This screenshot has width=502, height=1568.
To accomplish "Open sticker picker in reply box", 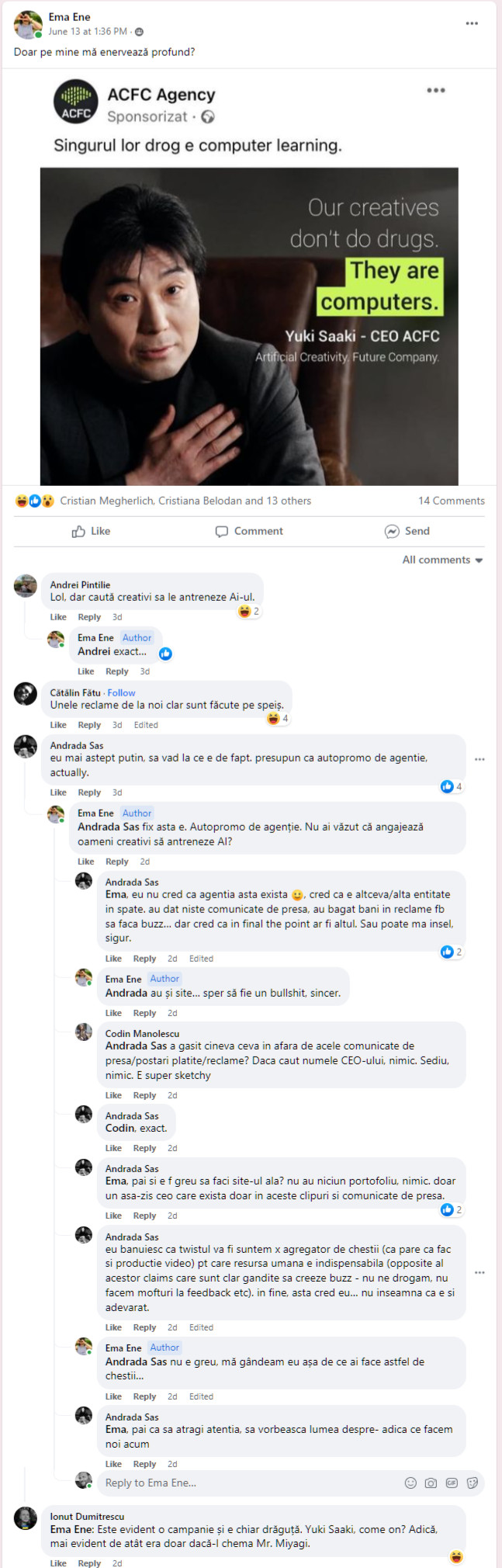I will click(472, 1483).
